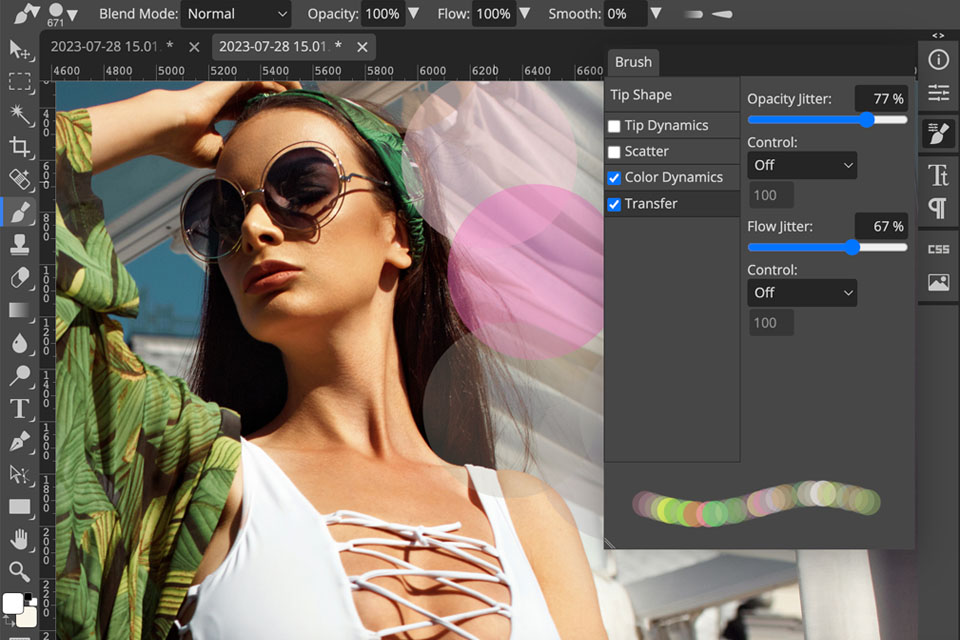Open the Blend Mode dropdown
This screenshot has height=640, width=960.
pos(235,14)
